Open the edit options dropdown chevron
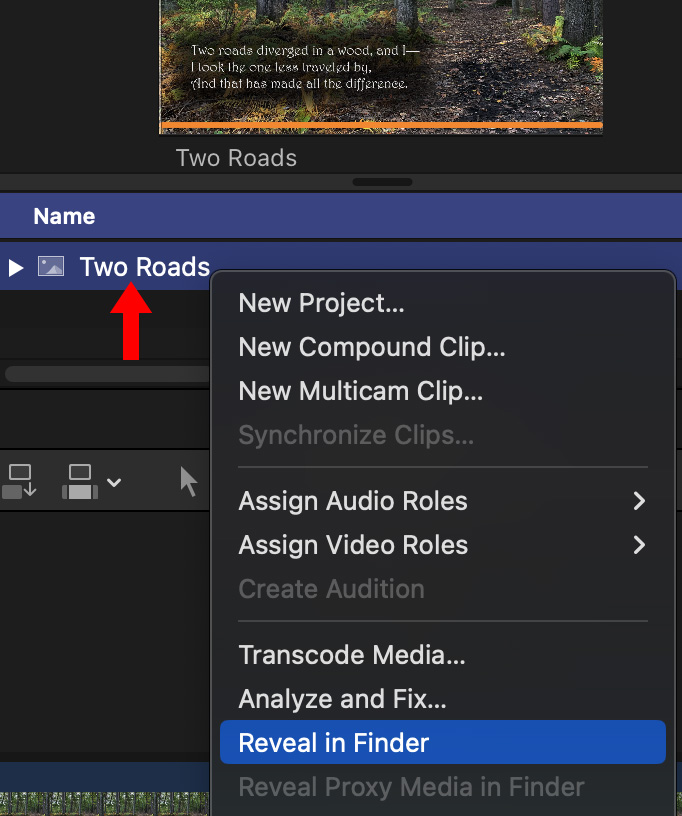Screen dimensions: 682x816 point(114,482)
